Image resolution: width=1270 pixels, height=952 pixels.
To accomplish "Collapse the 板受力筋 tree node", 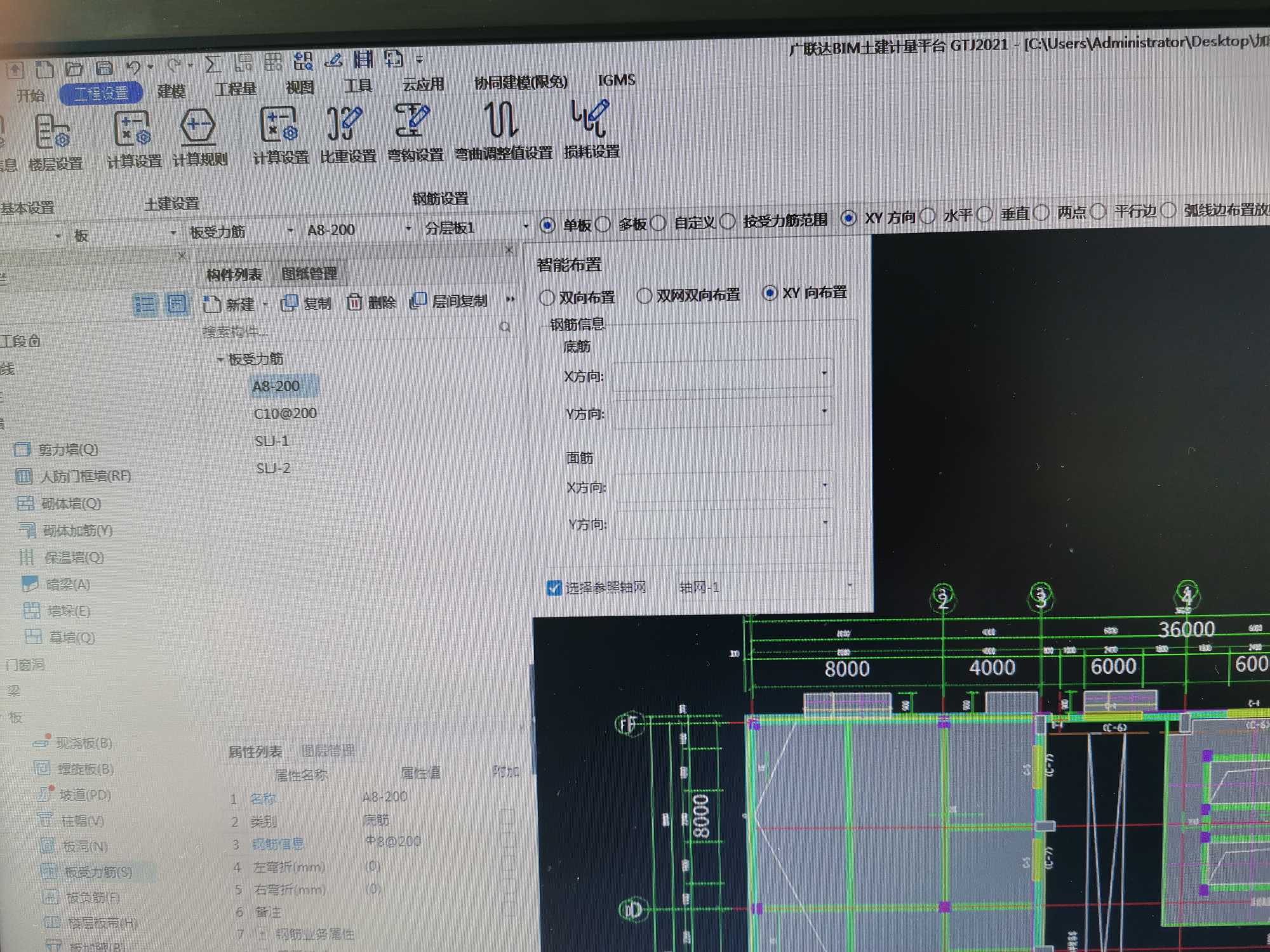I will pyautogui.click(x=220, y=360).
